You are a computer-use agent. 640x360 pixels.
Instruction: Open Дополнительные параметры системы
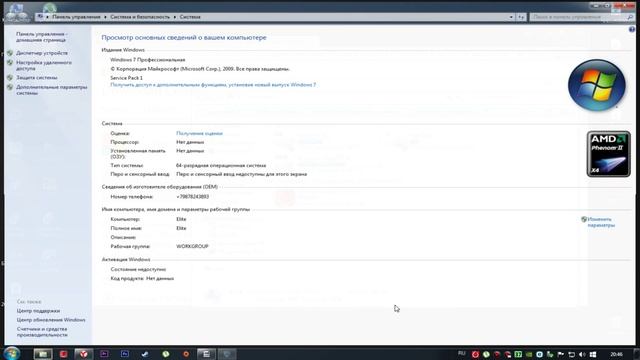click(x=51, y=90)
